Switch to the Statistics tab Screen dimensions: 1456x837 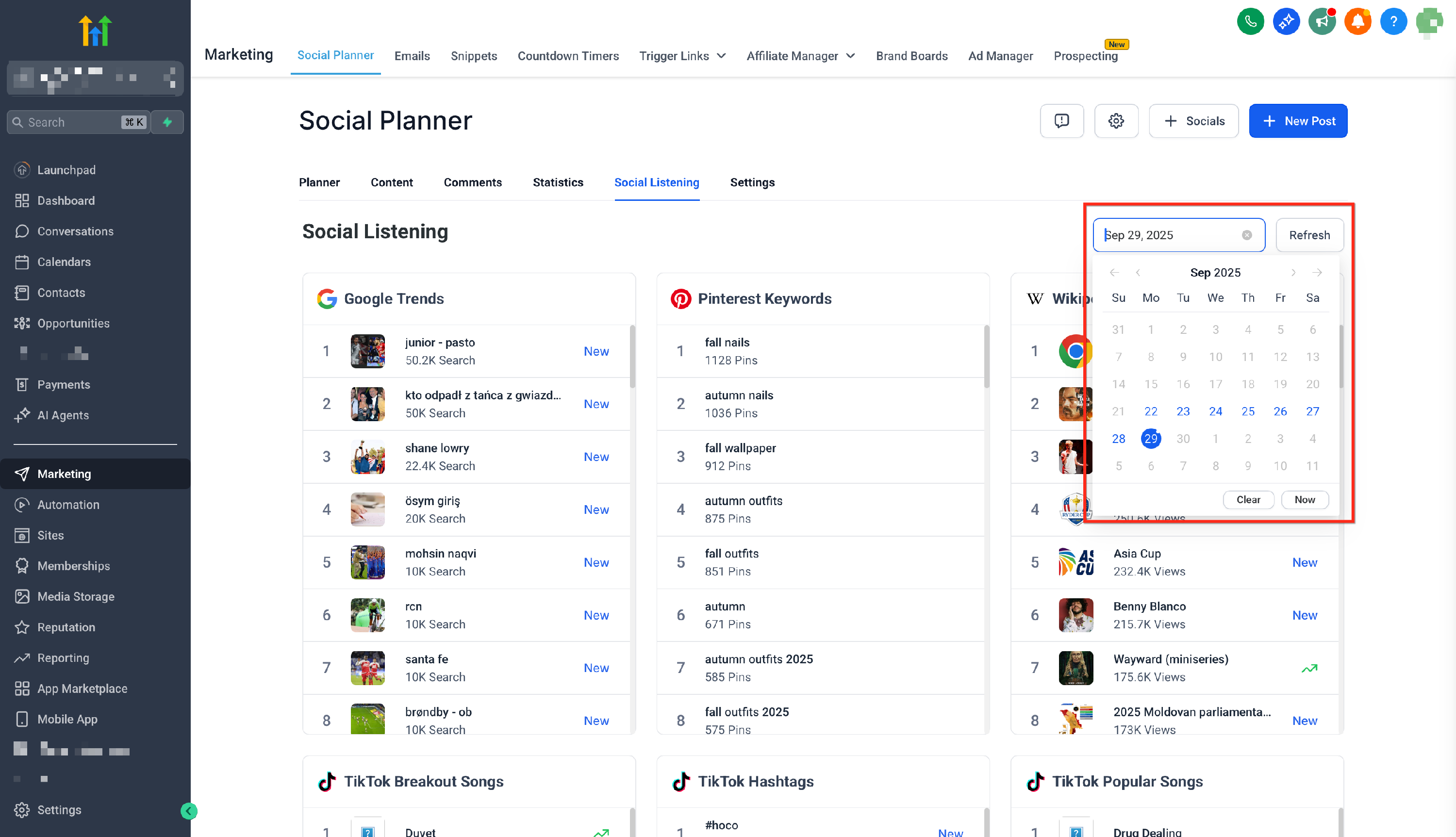(x=558, y=182)
